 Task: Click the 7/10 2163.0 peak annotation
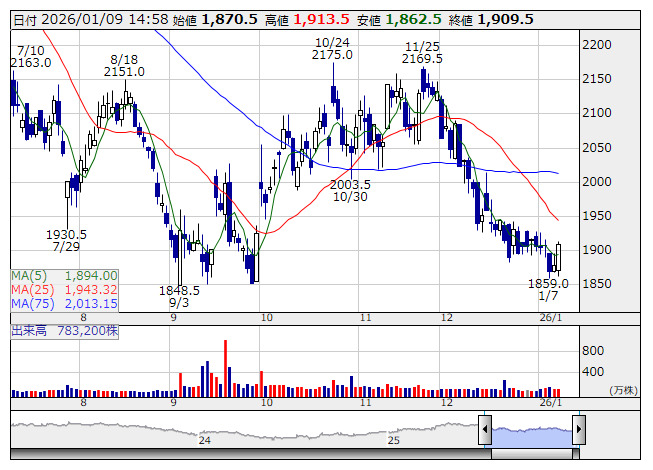[31, 57]
